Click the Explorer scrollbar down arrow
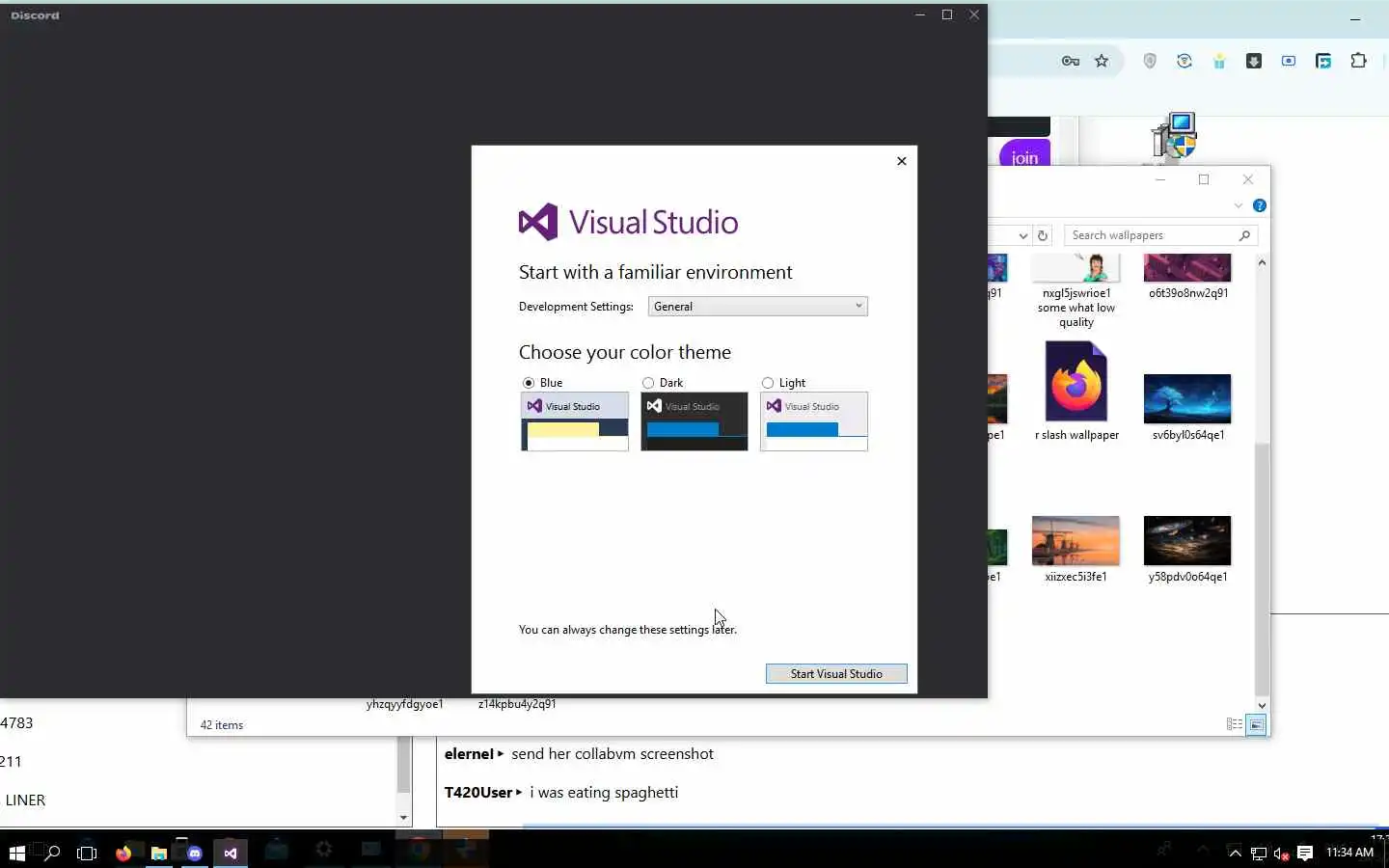This screenshot has width=1389, height=868. (x=1262, y=705)
